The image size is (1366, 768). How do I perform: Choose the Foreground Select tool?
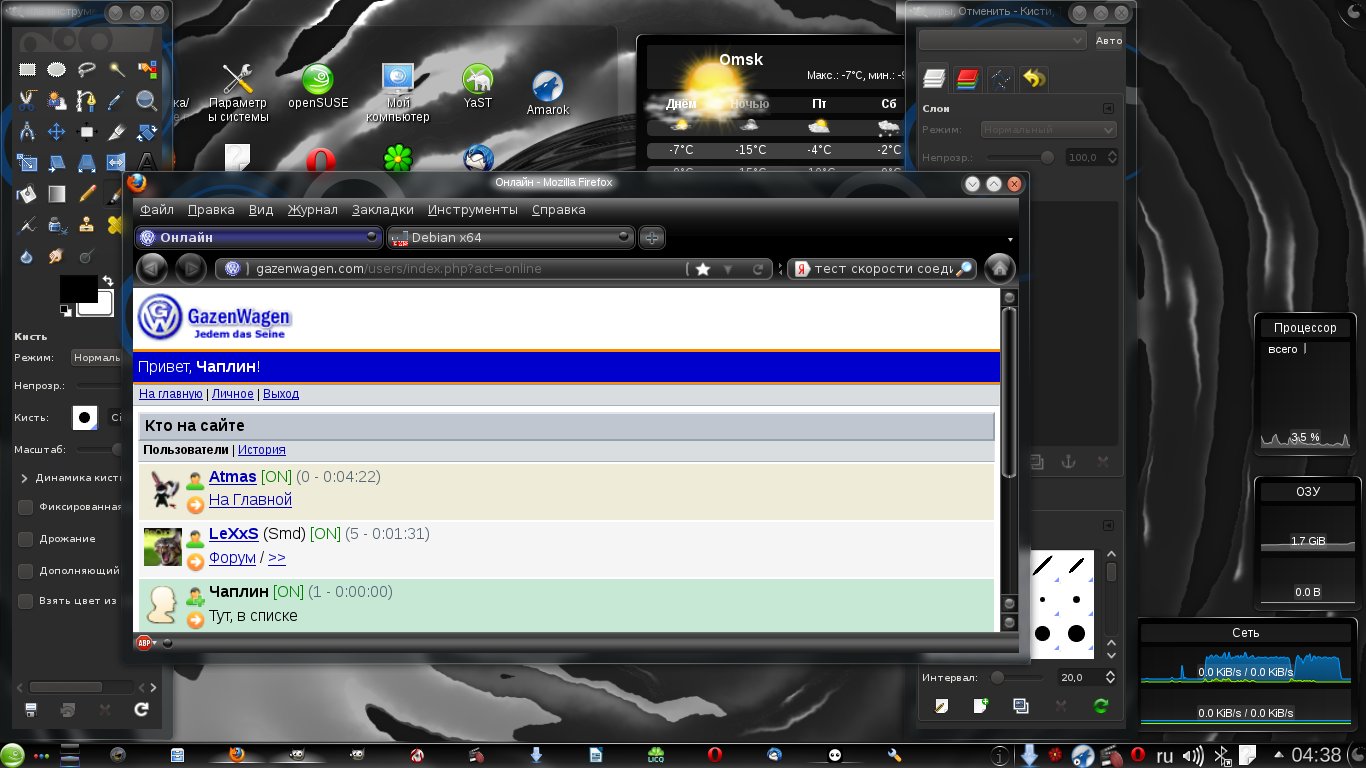pos(57,100)
